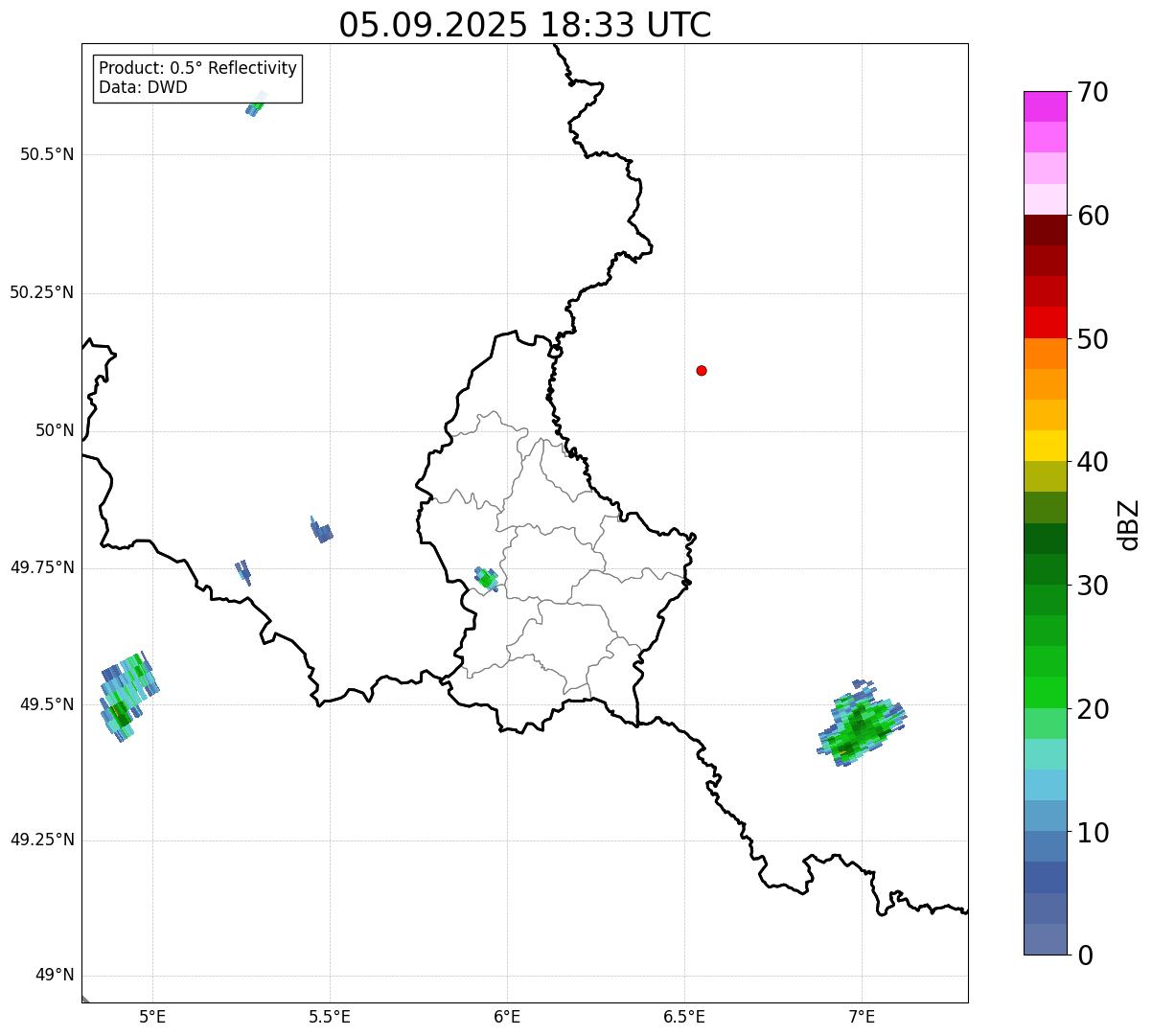Click the colorbar value 20
This screenshot has width=1152, height=1036.
(x=1093, y=709)
